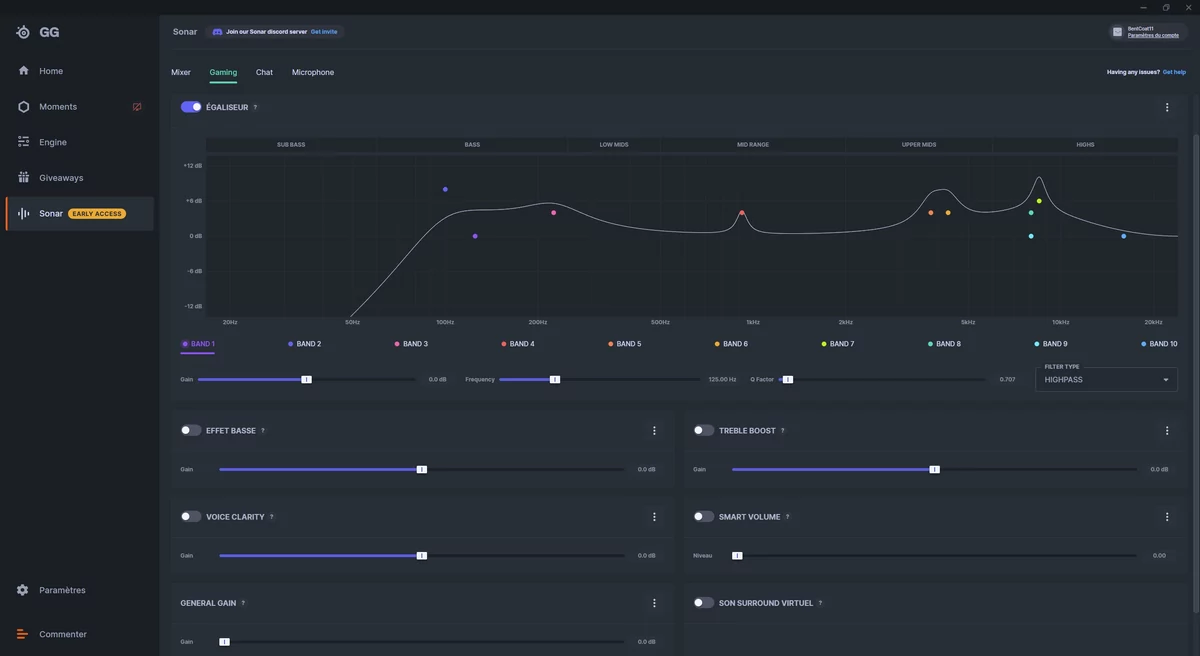The width and height of the screenshot is (1200, 656).
Task: Select the BAND 5 tab
Action: click(x=625, y=344)
